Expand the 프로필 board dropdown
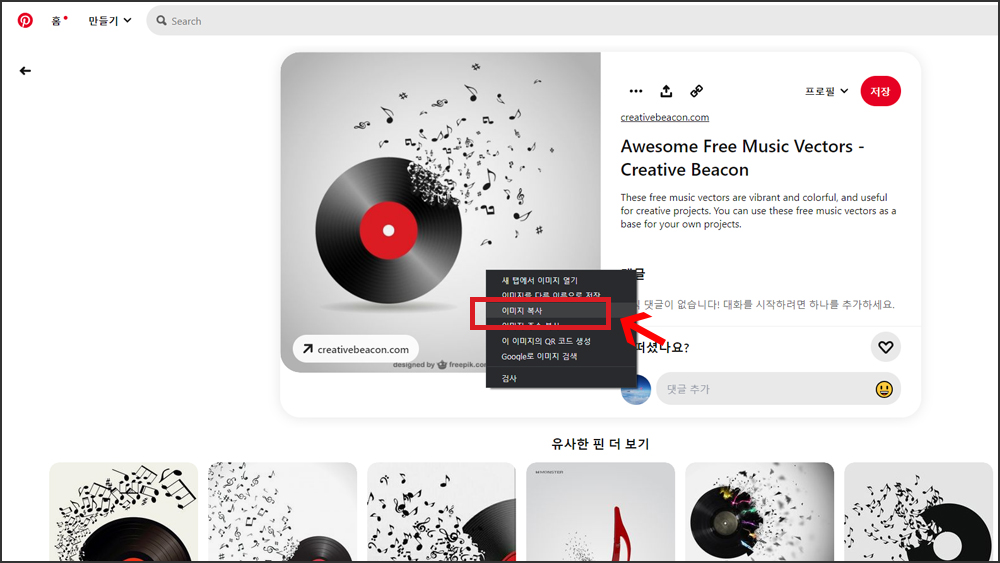 coord(827,91)
